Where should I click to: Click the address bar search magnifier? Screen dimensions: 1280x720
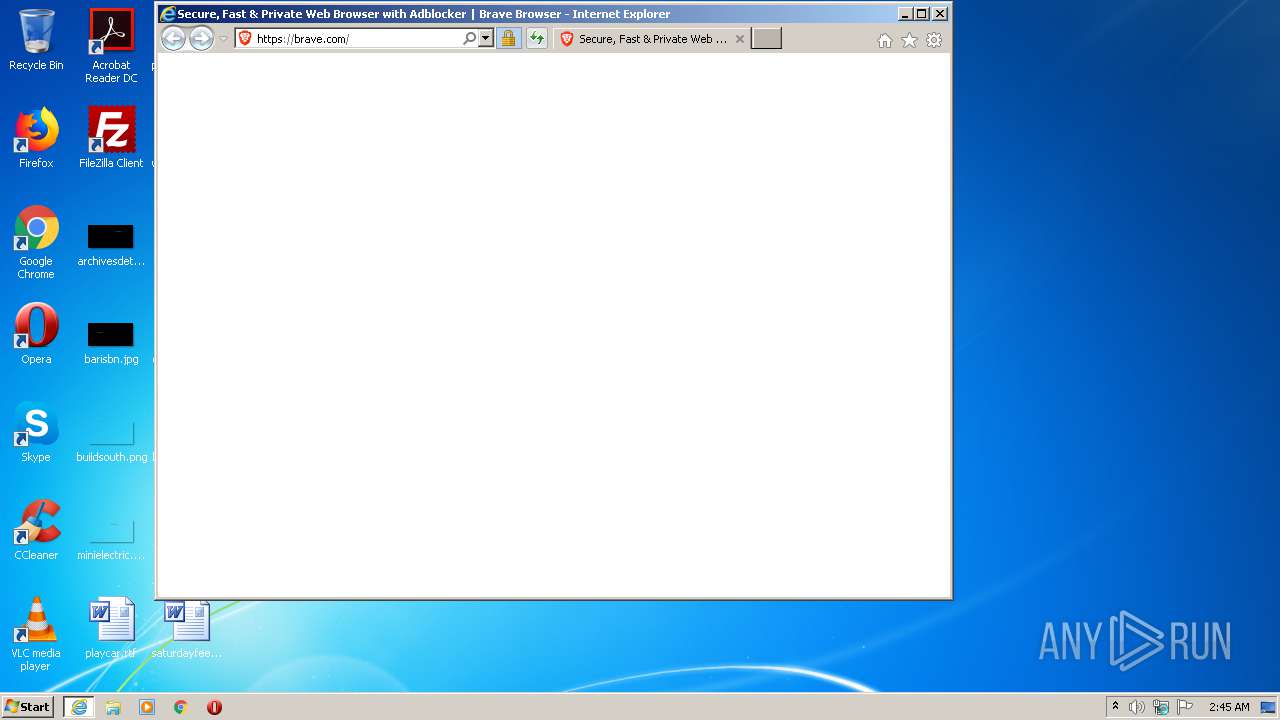pos(469,39)
